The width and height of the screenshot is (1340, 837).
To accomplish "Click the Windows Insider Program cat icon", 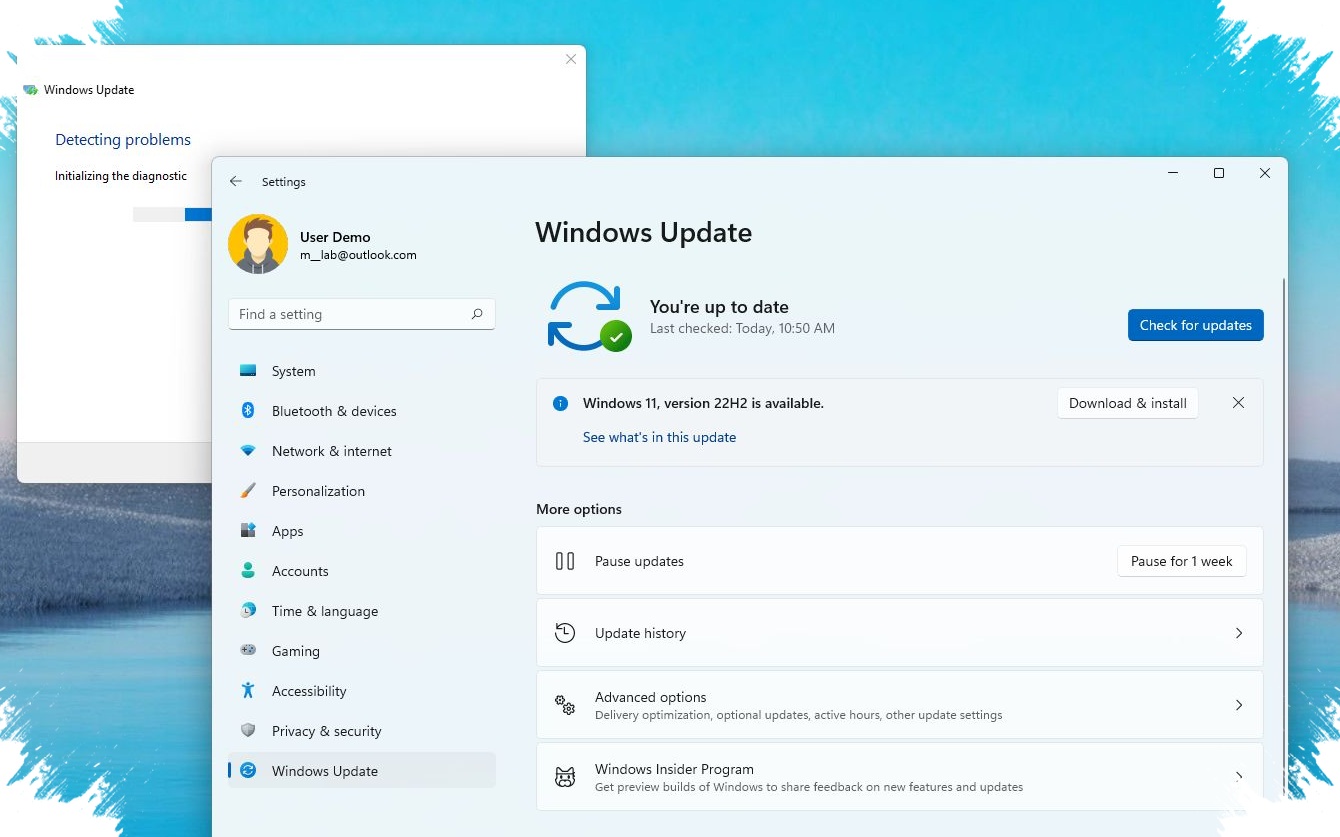I will pos(565,777).
